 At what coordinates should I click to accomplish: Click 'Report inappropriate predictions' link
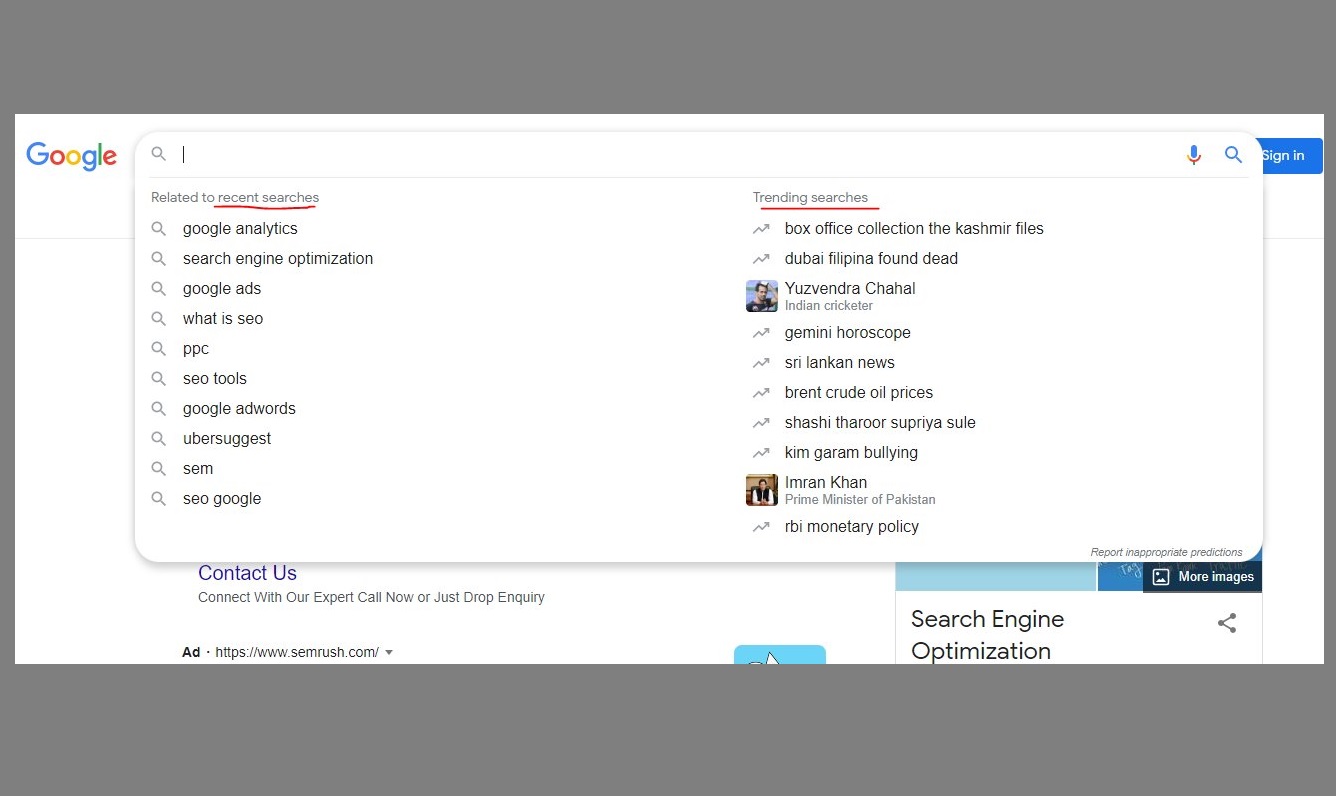1166,552
